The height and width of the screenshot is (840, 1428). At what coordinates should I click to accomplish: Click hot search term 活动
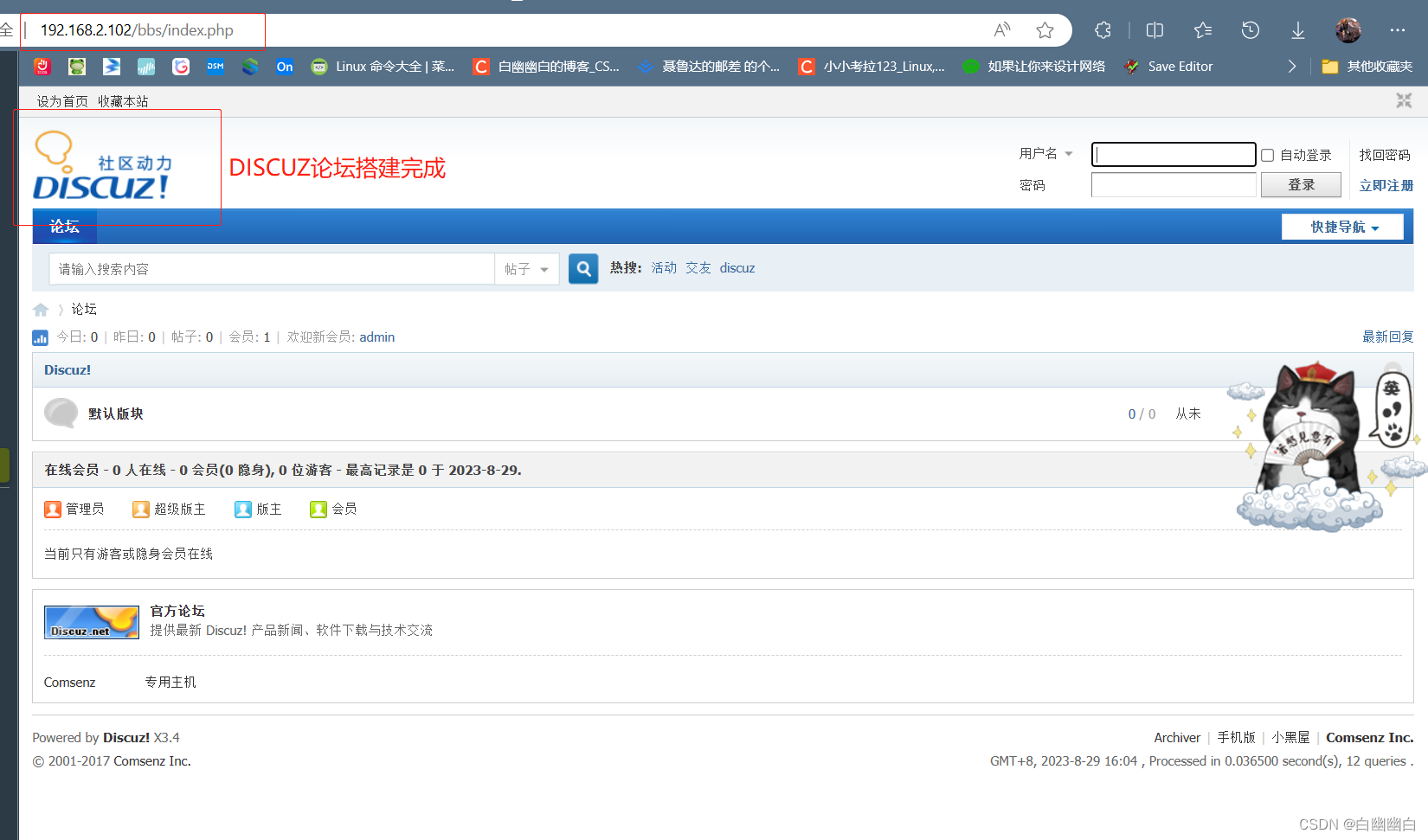(664, 268)
